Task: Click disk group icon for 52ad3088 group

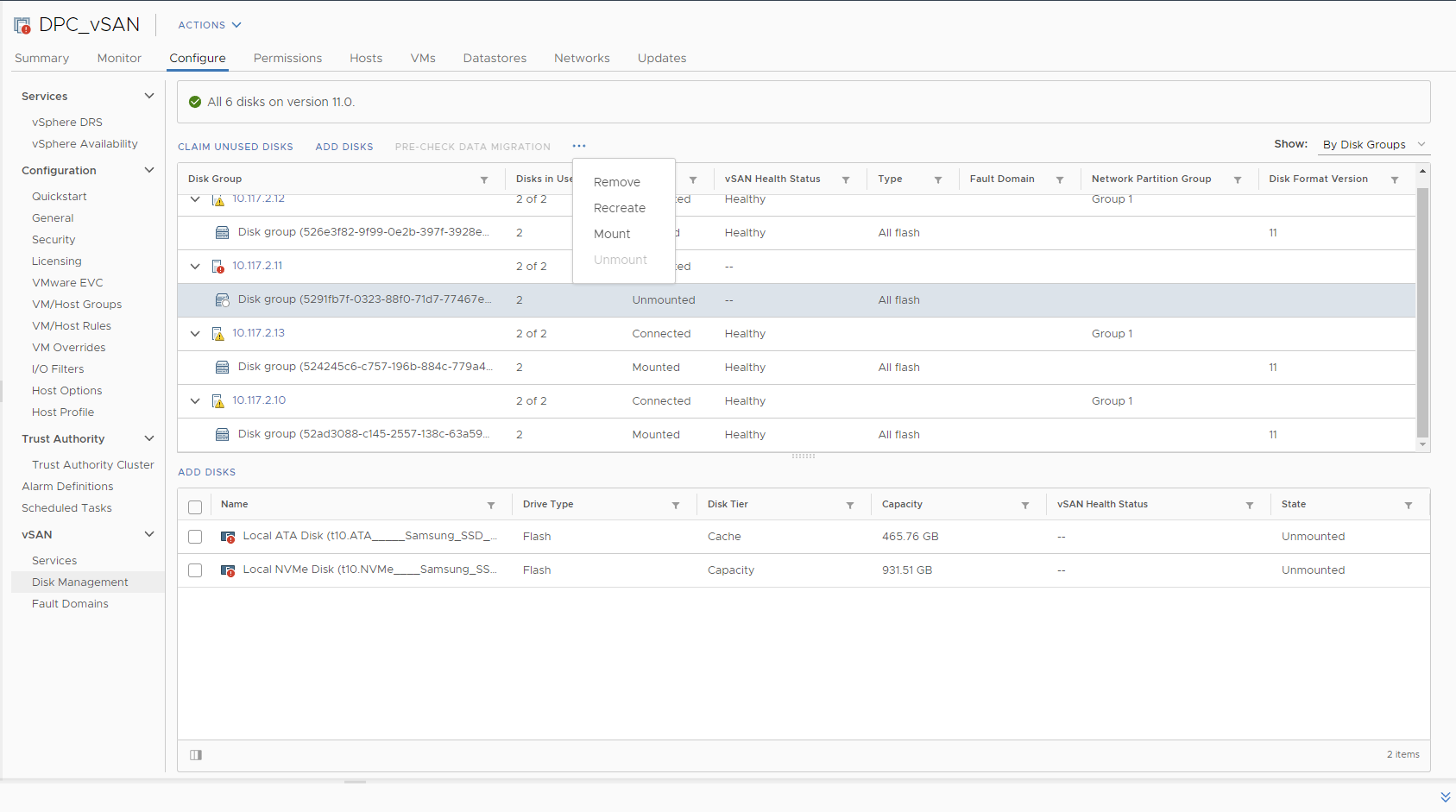Action: click(x=222, y=434)
